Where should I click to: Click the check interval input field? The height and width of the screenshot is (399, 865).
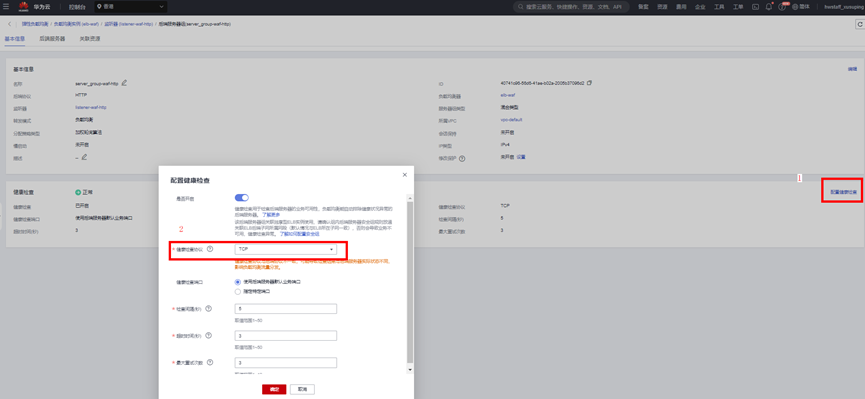point(286,309)
